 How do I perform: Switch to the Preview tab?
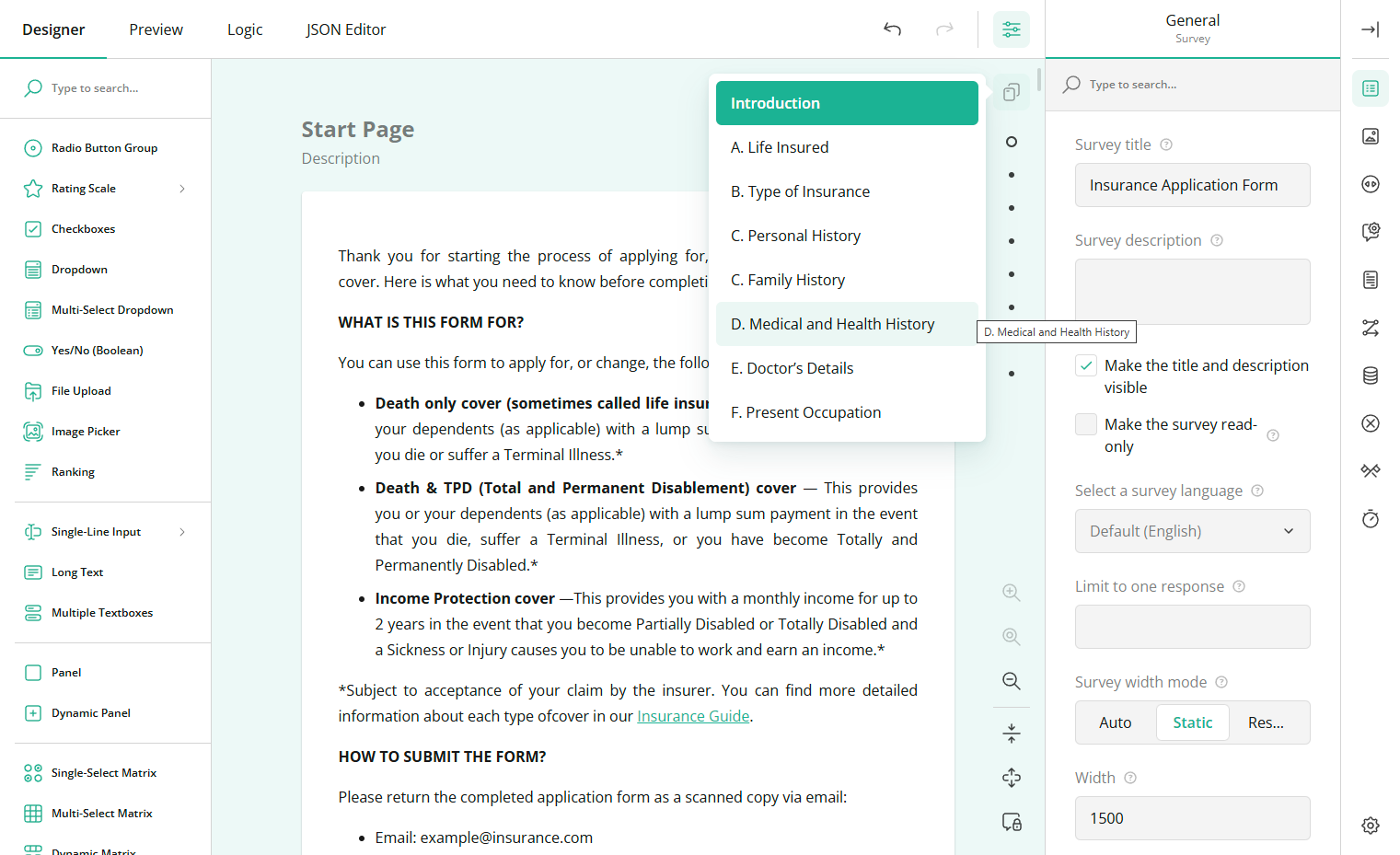156,29
